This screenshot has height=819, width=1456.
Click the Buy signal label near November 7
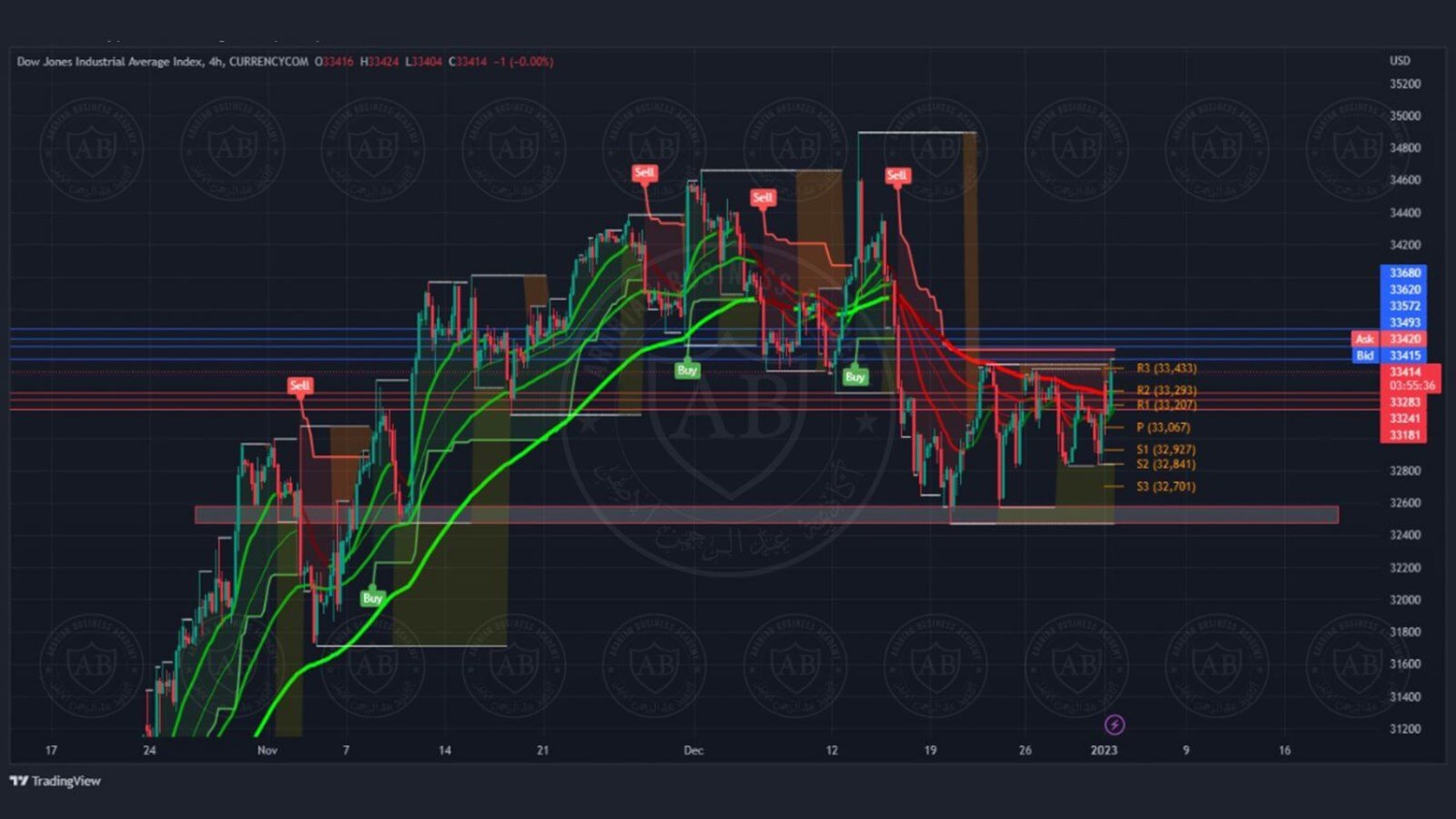373,598
